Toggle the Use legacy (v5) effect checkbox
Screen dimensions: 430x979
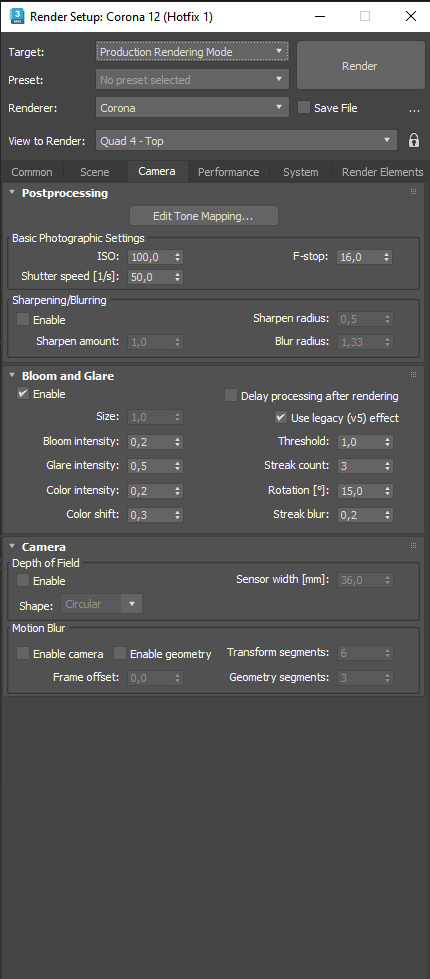coord(281,417)
